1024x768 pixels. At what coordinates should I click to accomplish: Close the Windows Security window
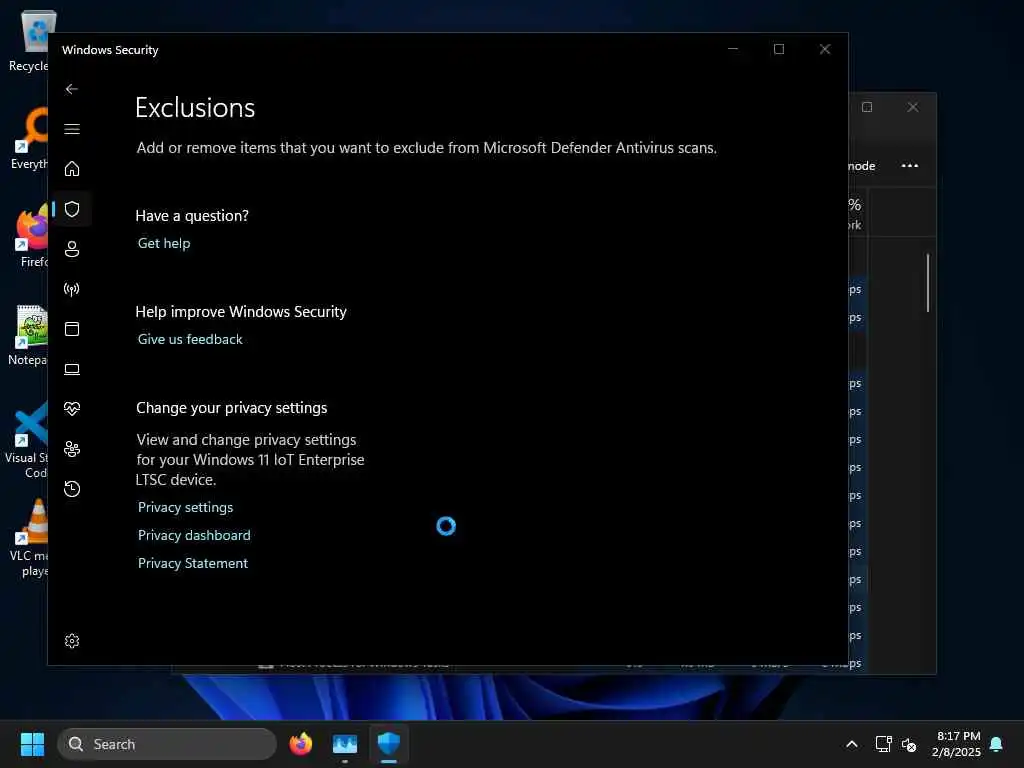click(825, 49)
